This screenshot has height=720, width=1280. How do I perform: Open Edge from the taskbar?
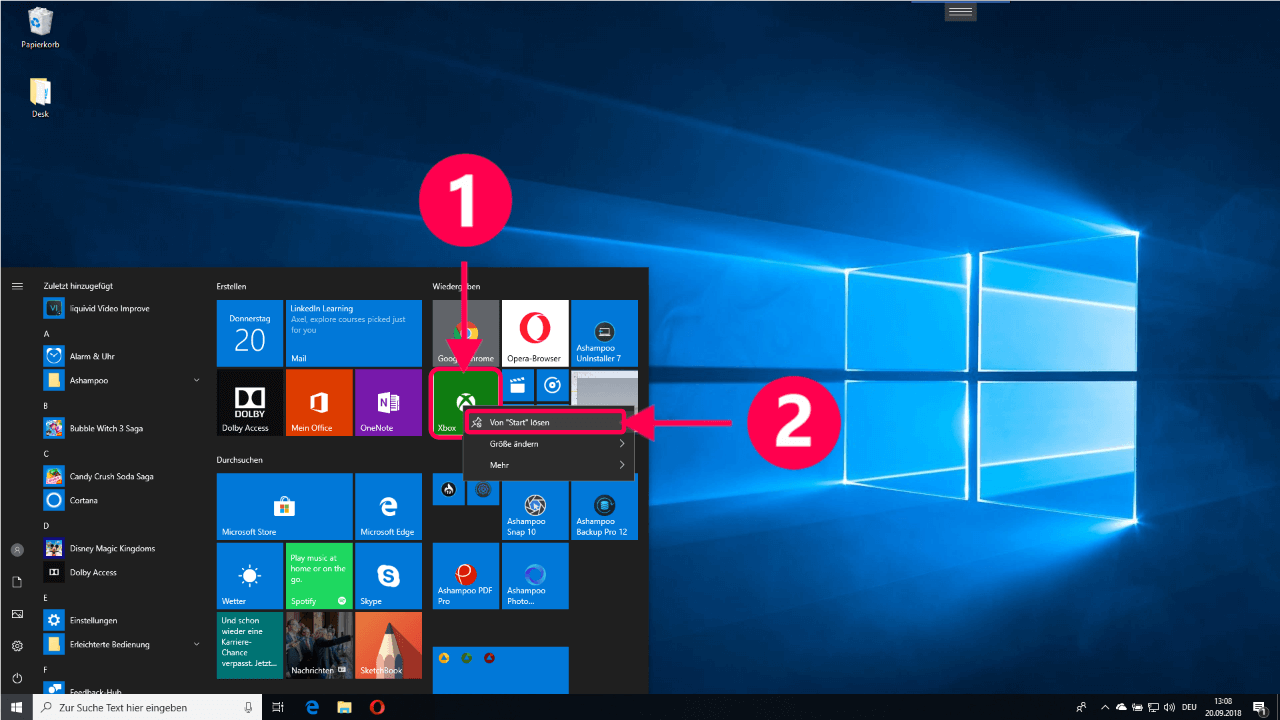click(x=312, y=707)
